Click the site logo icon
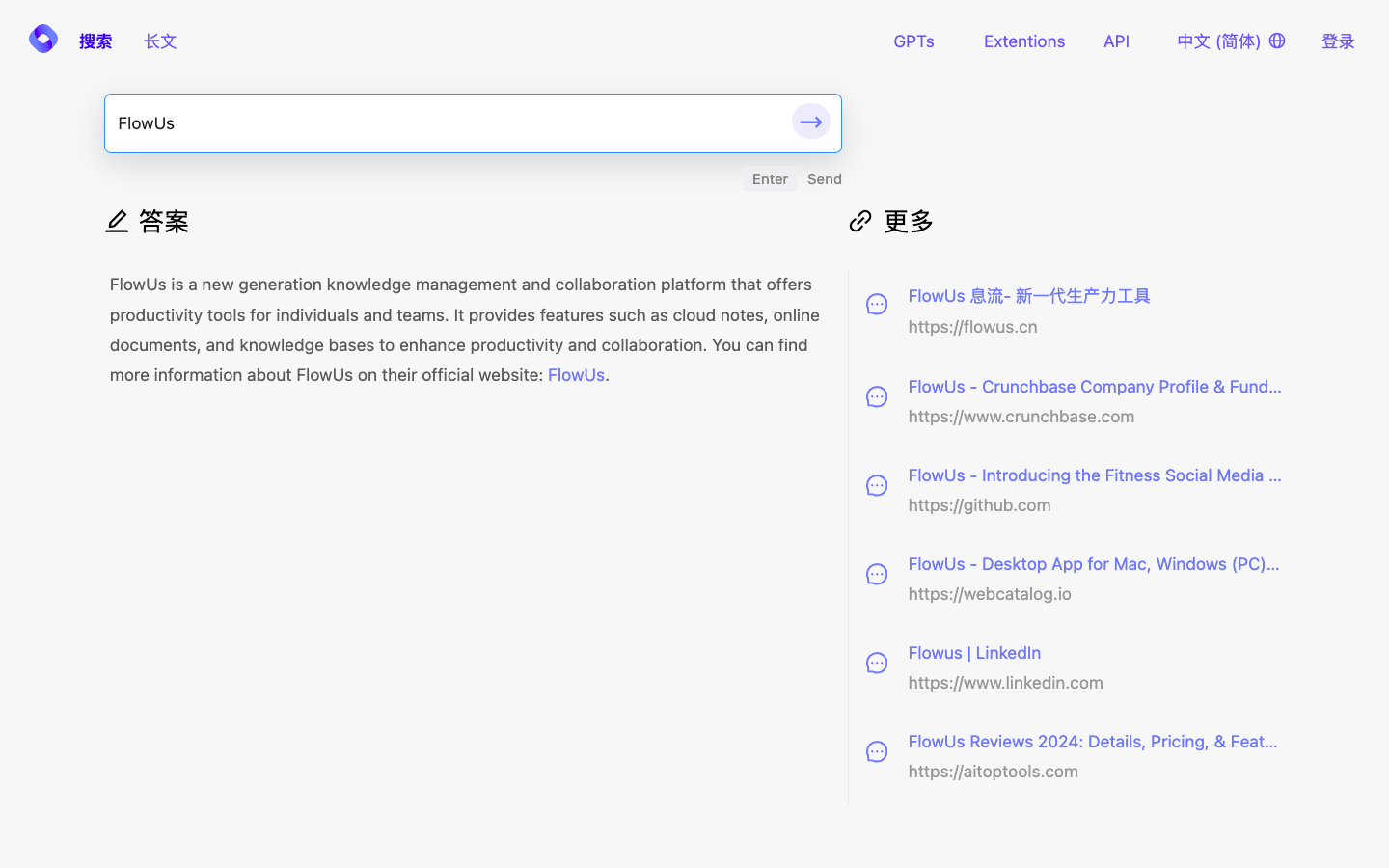 42,39
